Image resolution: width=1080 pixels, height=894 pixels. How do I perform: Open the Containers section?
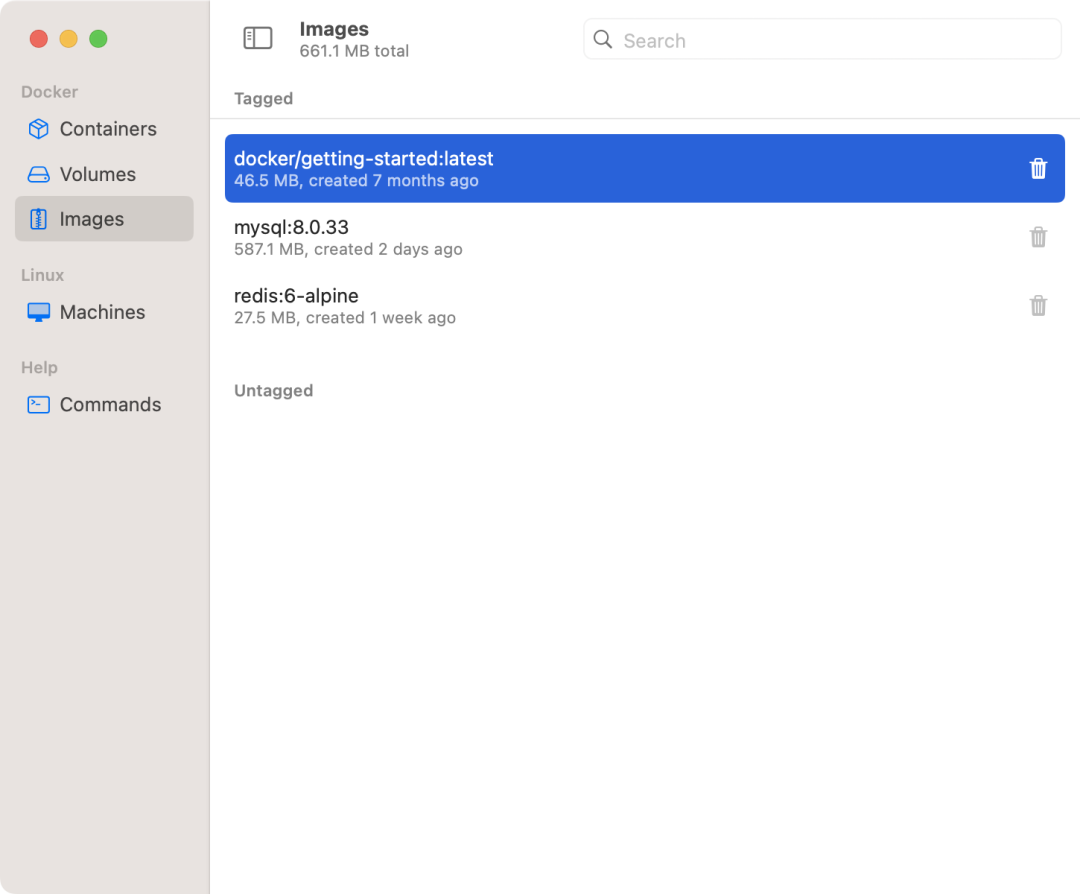(104, 129)
